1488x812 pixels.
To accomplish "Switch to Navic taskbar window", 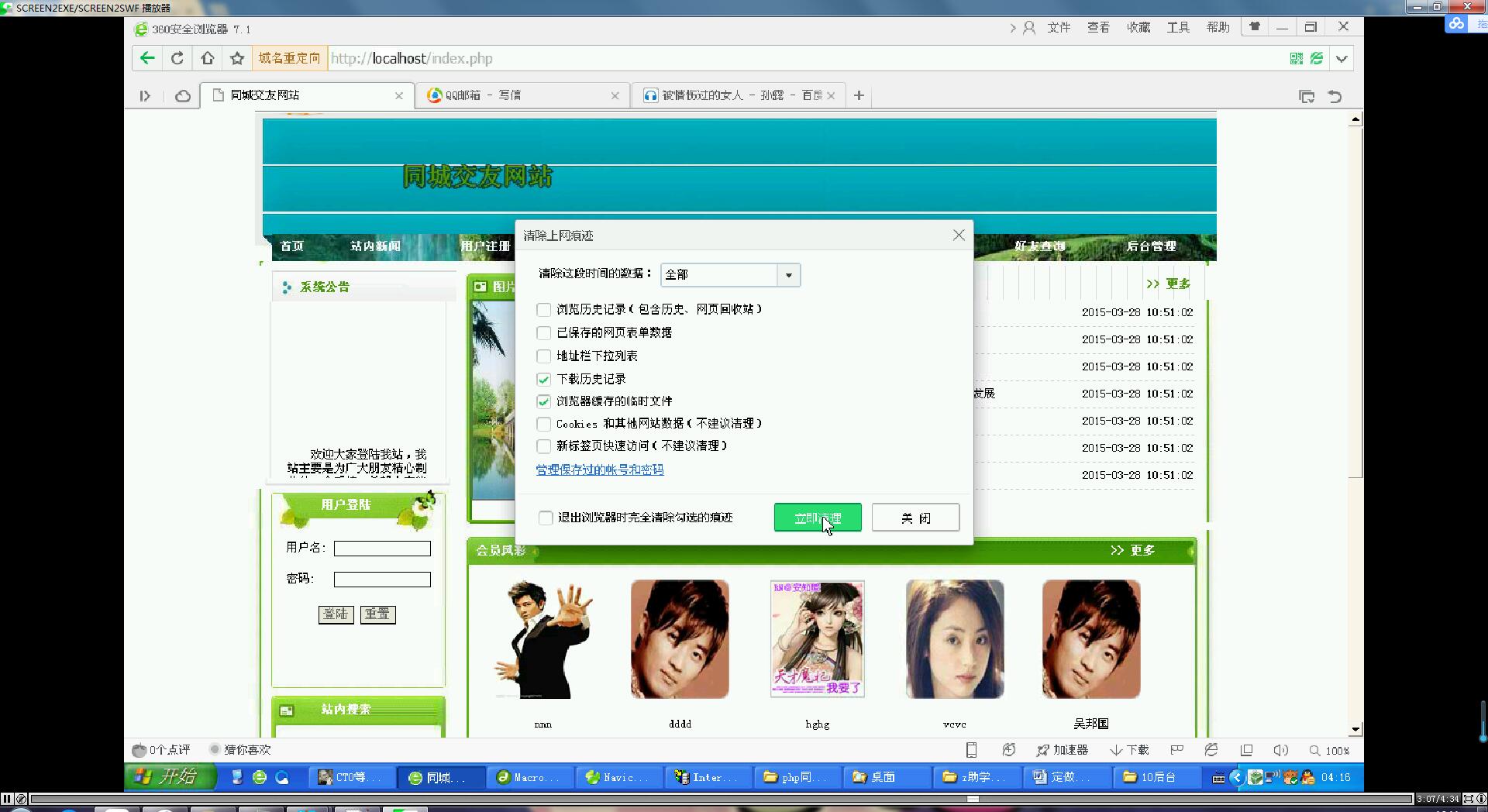I will pyautogui.click(x=620, y=777).
